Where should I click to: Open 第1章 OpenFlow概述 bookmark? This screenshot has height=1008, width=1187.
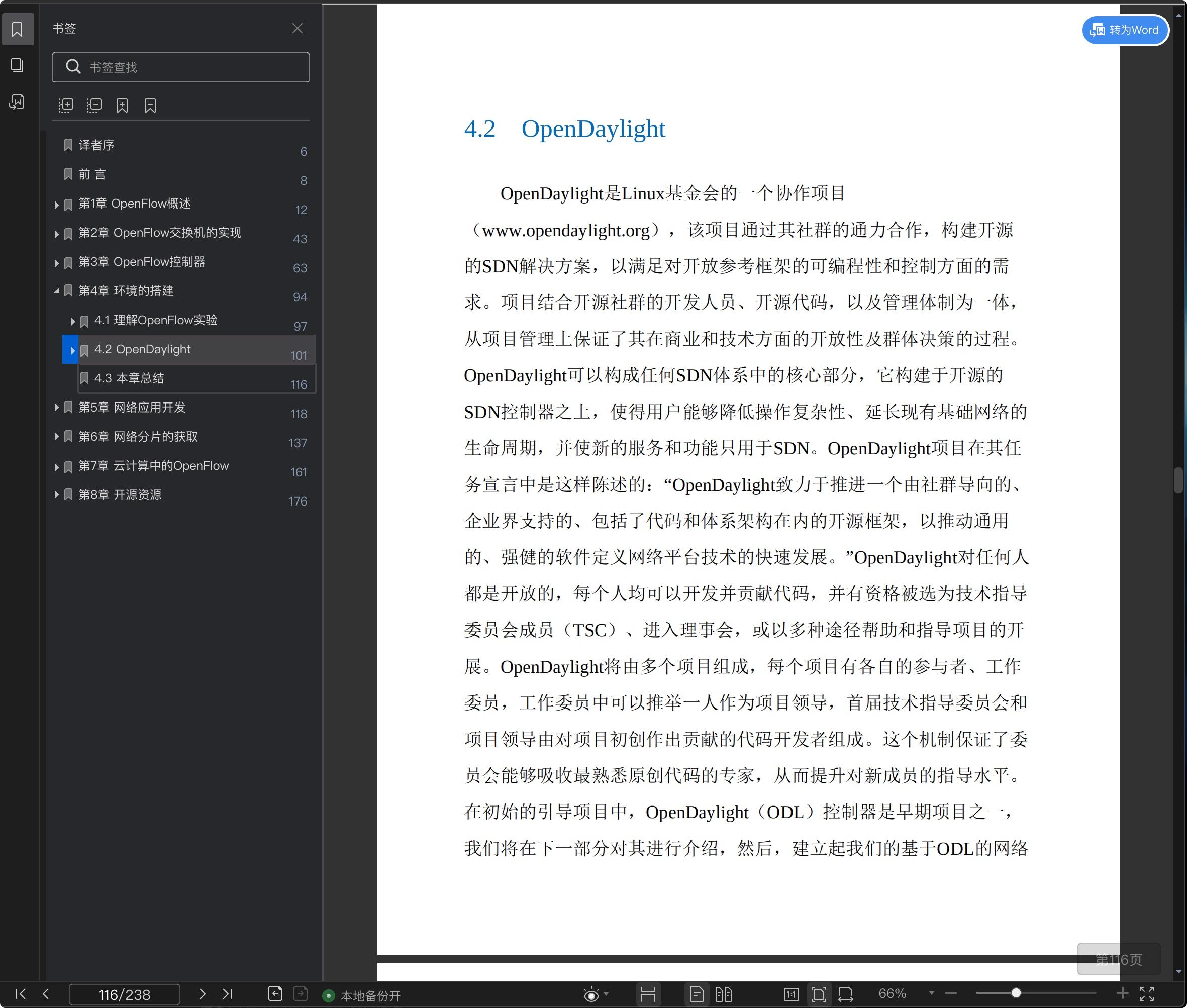click(x=134, y=204)
